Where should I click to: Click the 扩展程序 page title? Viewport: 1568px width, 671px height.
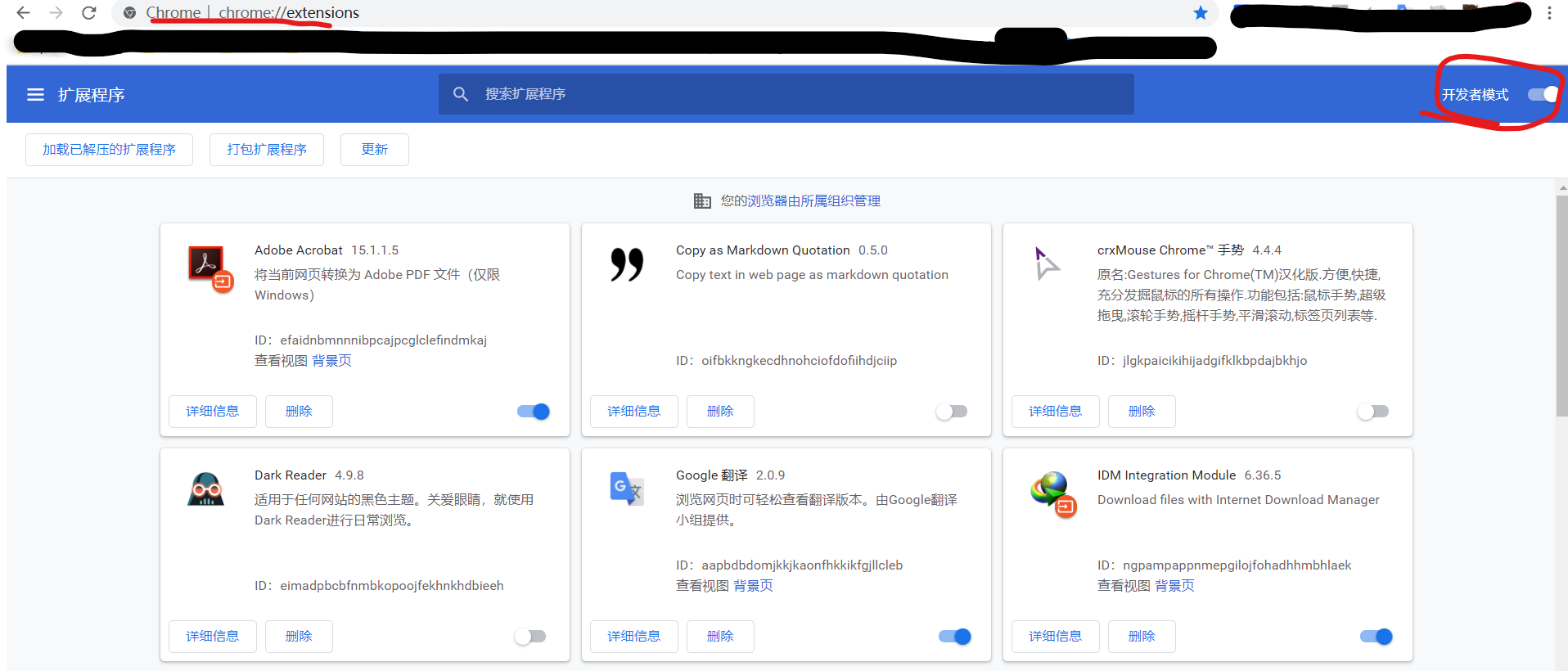[92, 95]
